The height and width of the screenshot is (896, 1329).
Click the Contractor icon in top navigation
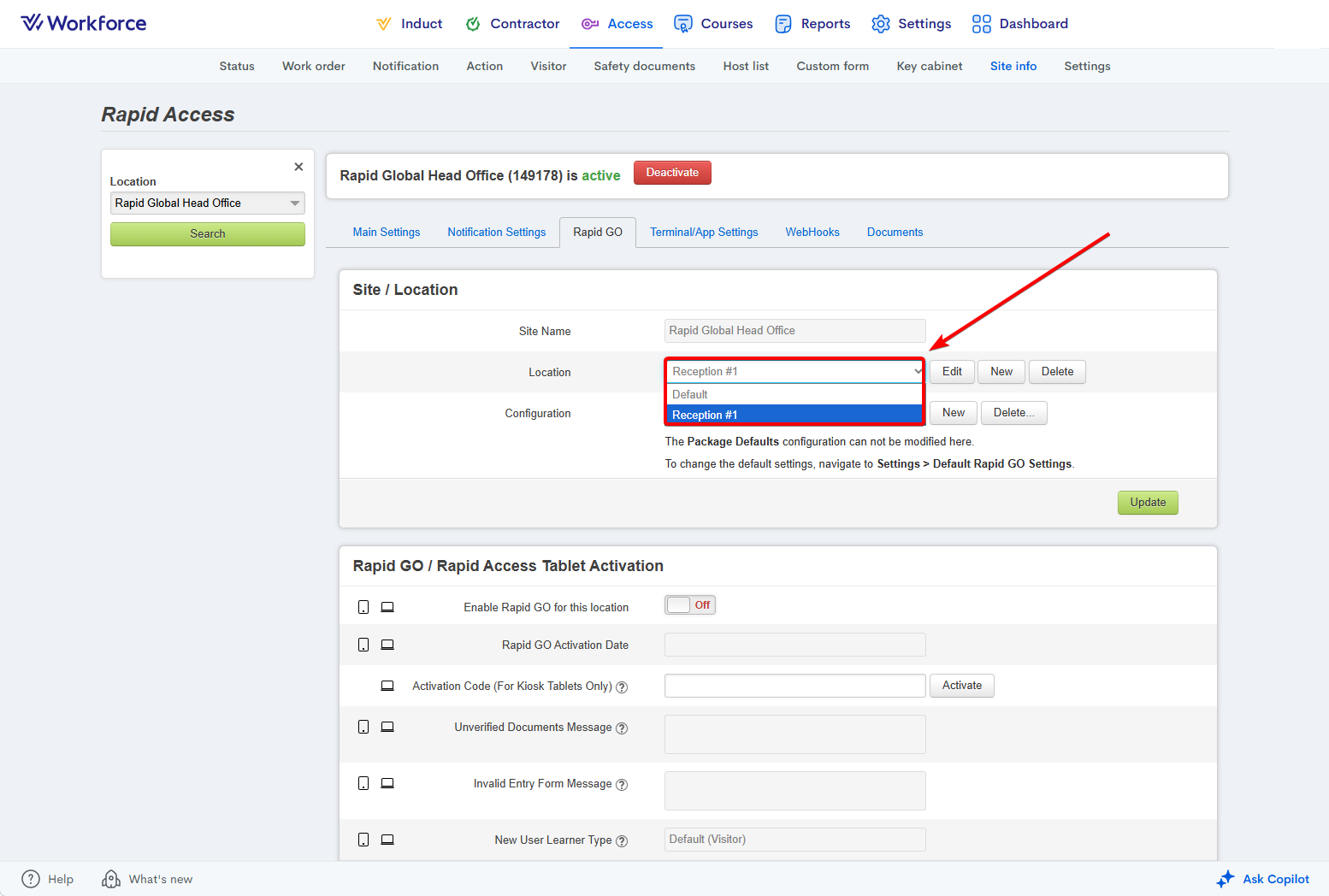[473, 24]
